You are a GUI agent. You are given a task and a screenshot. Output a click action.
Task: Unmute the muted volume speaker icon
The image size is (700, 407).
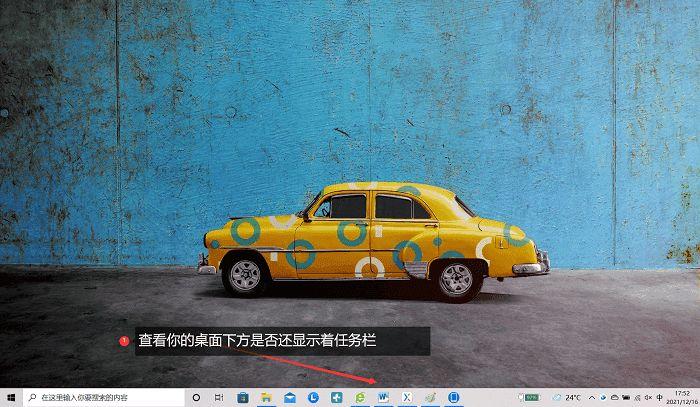pyautogui.click(x=648, y=397)
